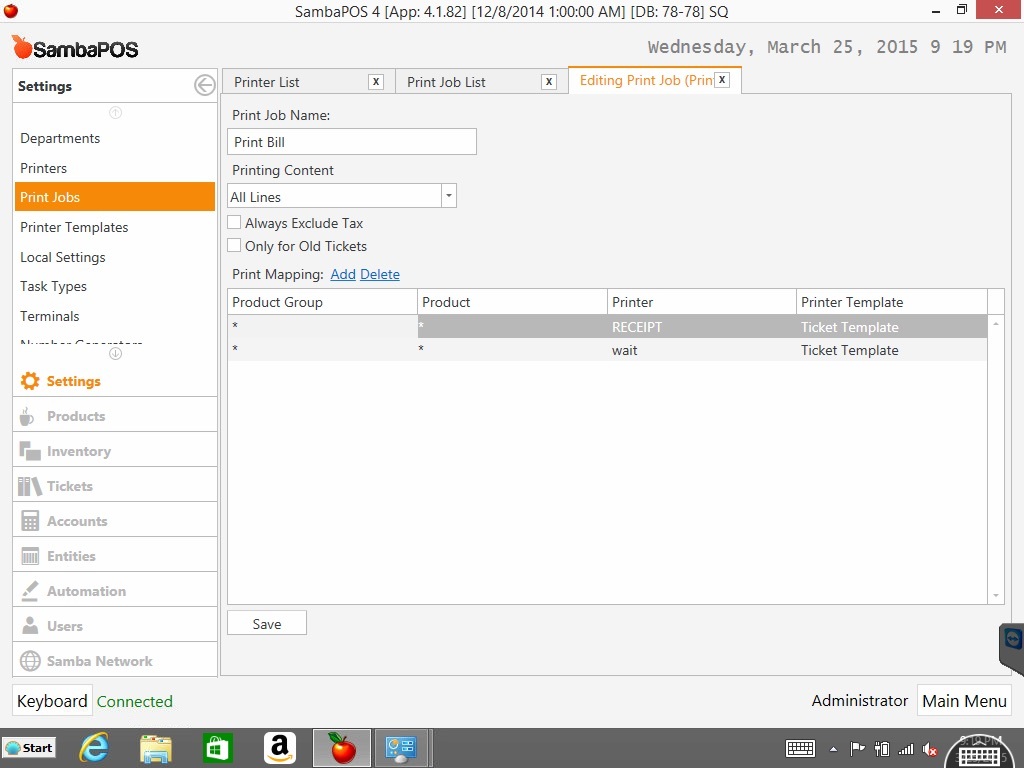
Task: Click Printer Template column header
Action: click(891, 302)
